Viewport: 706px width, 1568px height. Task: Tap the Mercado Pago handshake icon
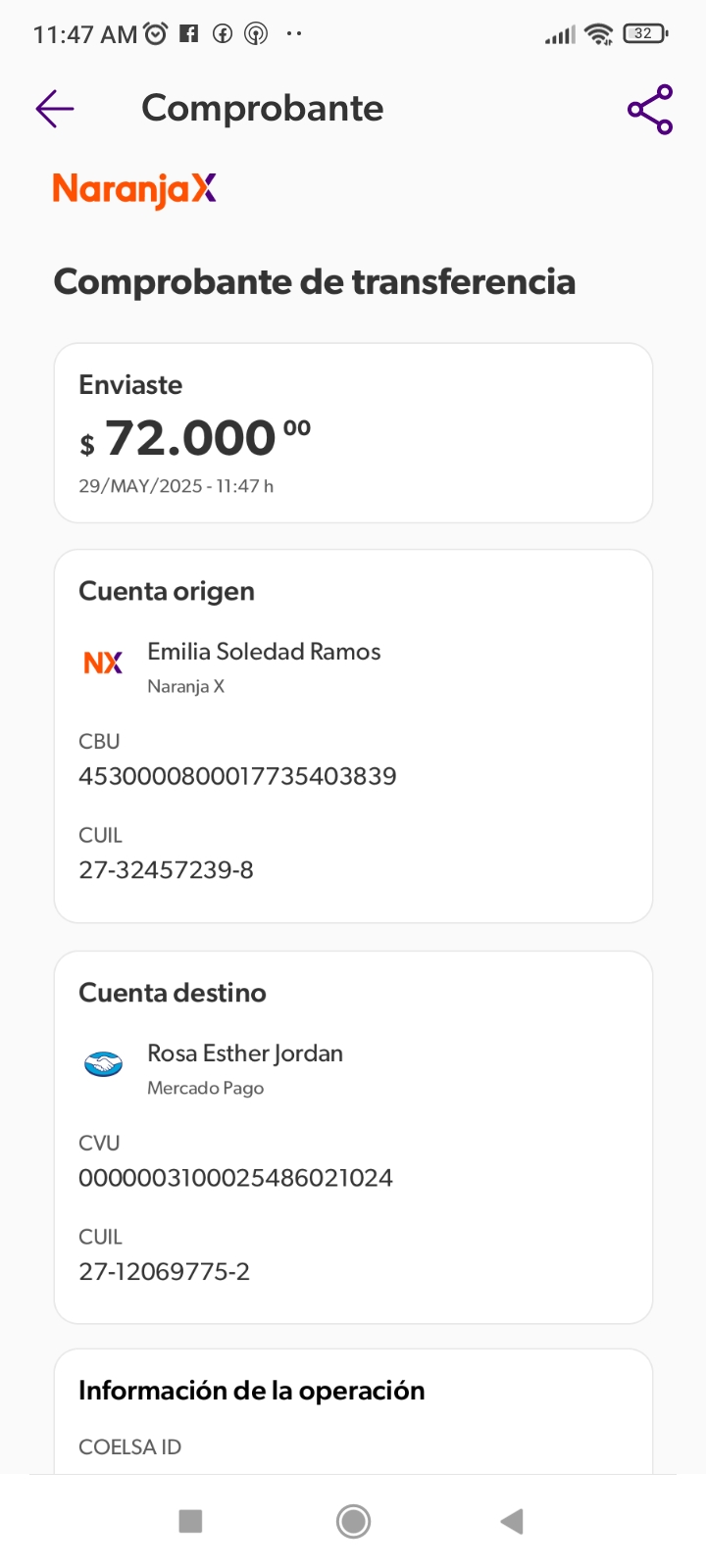click(x=103, y=1064)
